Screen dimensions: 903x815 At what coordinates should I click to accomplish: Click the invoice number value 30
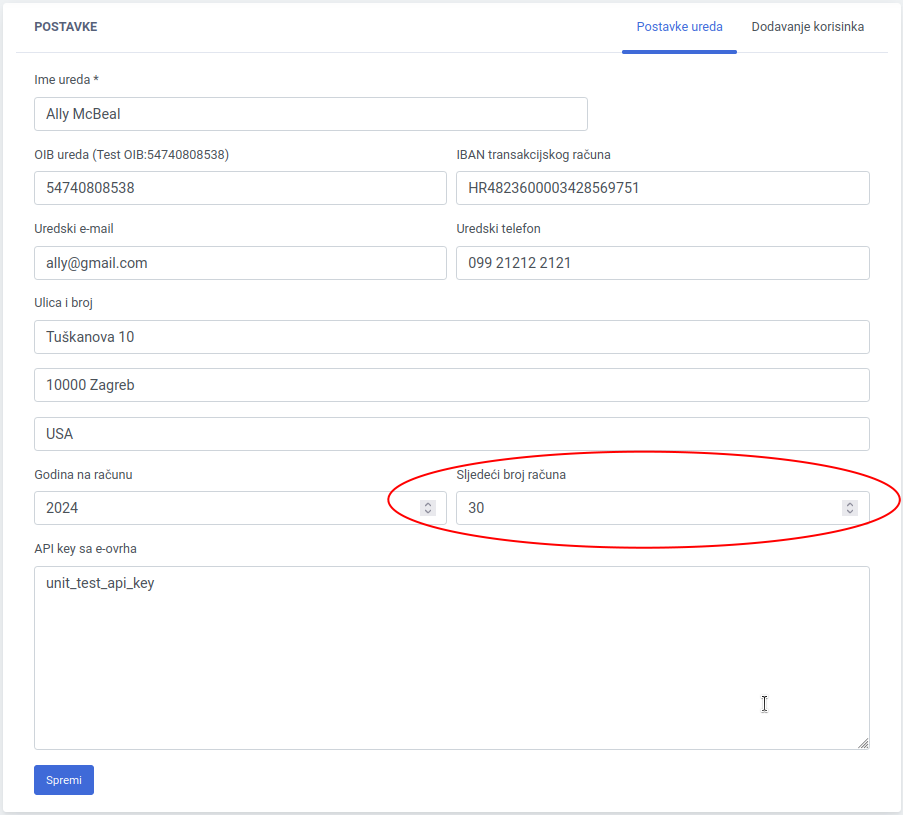[476, 508]
